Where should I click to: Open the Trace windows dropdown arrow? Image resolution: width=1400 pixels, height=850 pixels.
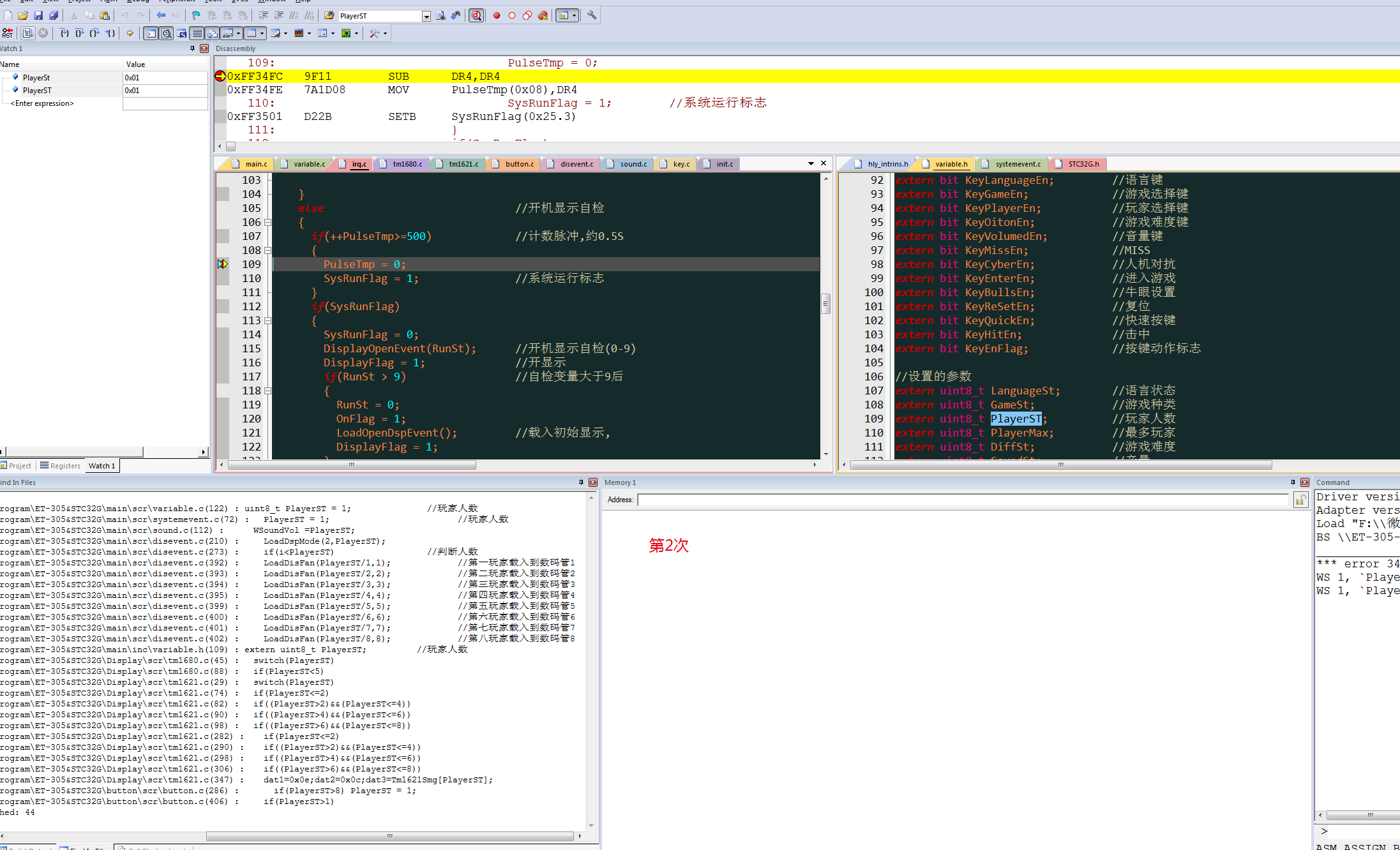333,33
